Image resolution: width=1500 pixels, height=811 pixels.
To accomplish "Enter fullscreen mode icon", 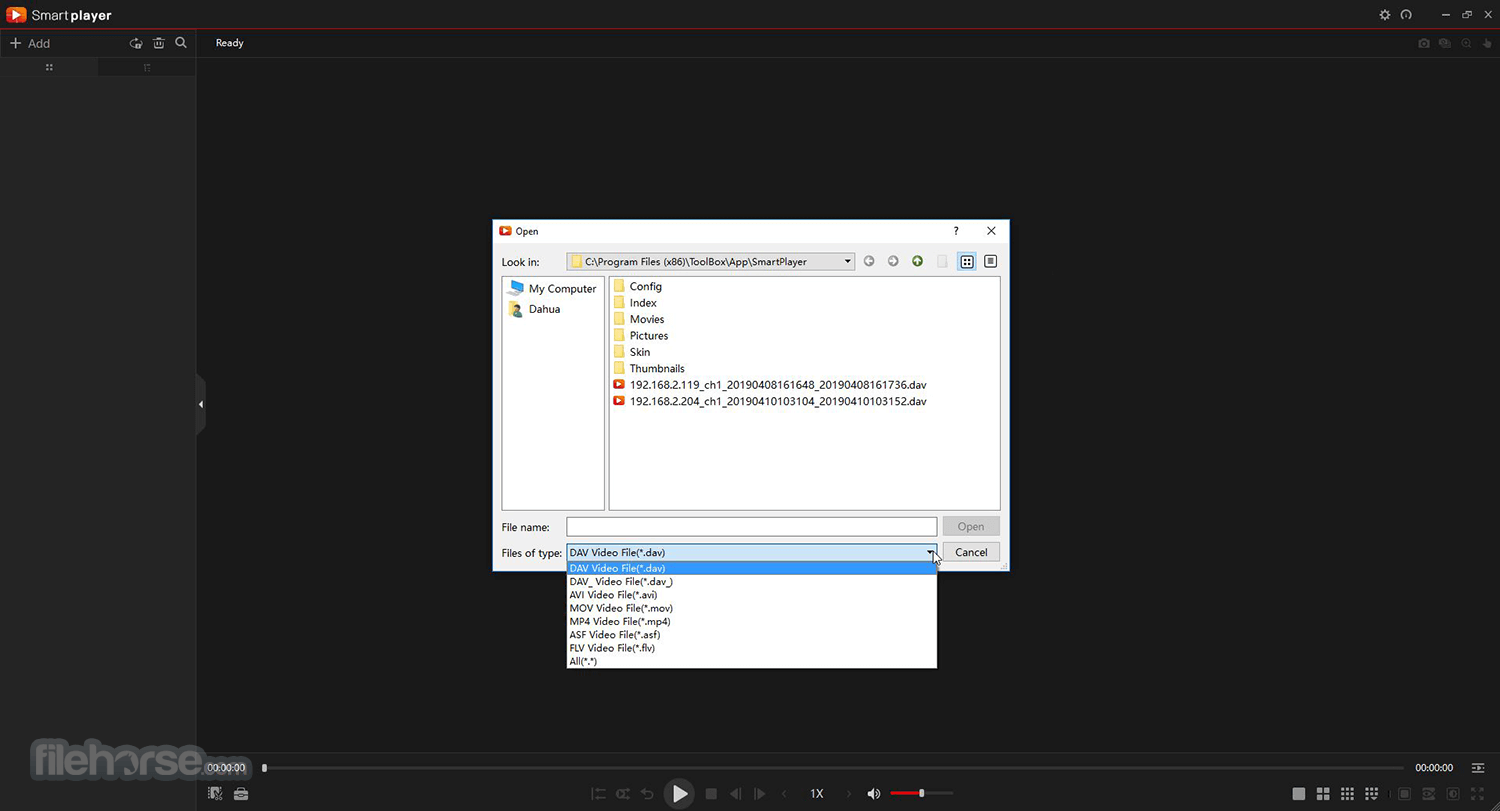I will (x=1478, y=794).
